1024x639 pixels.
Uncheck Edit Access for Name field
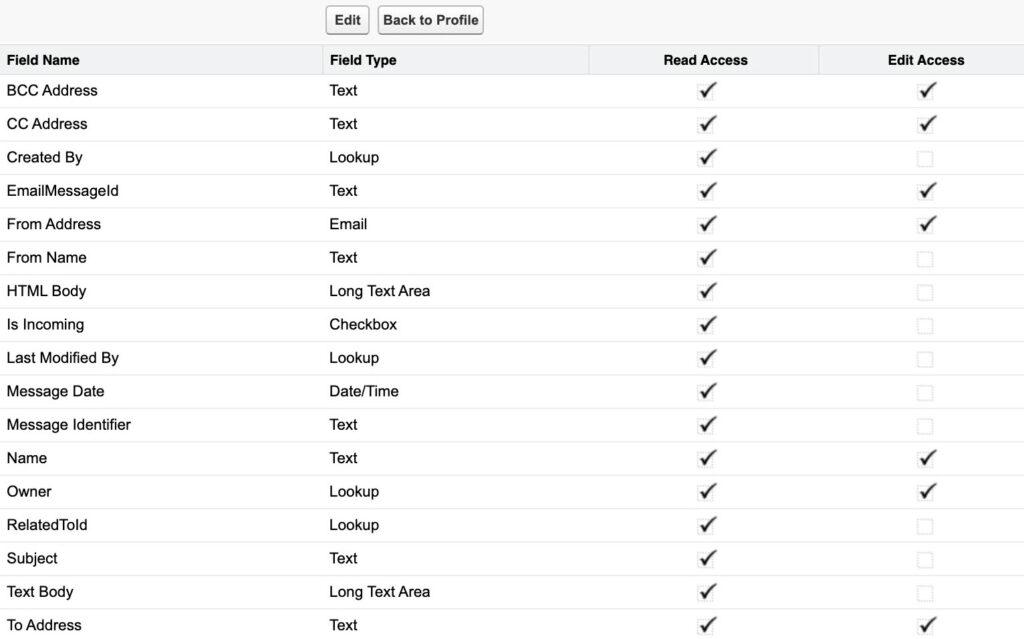[x=926, y=458]
